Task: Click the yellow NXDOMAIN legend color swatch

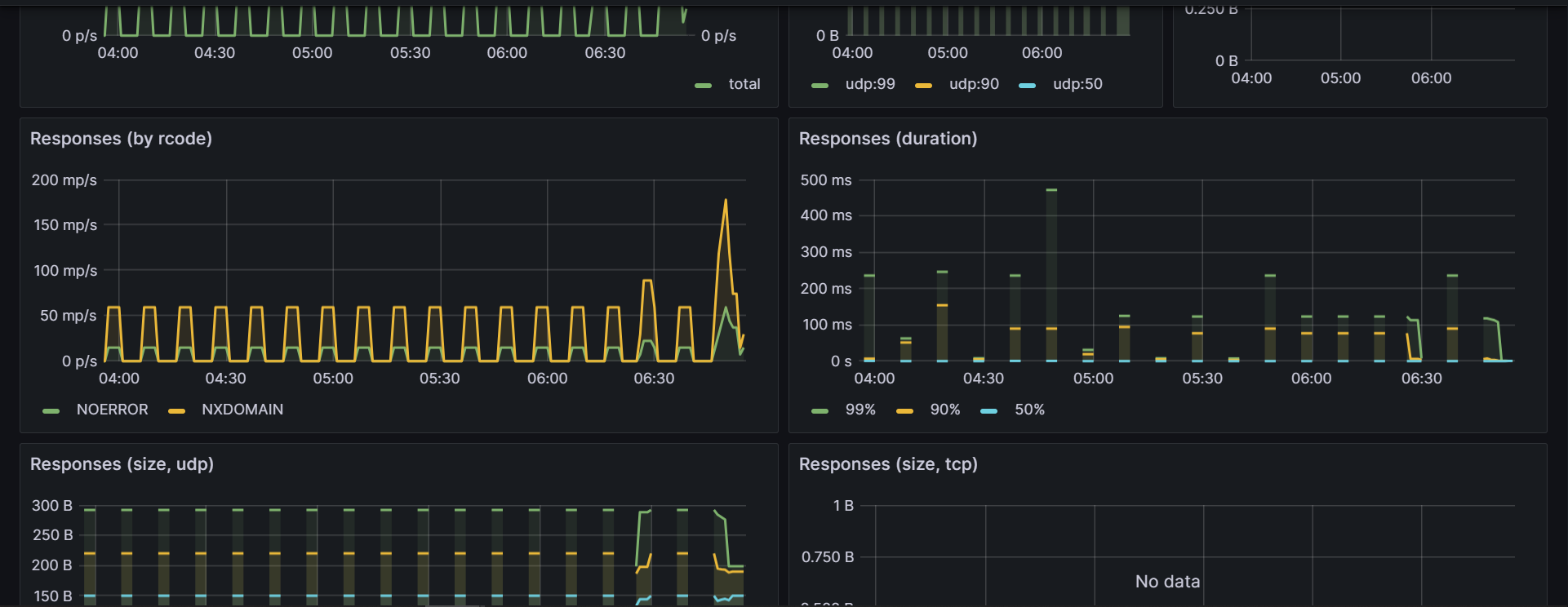Action: pos(176,411)
